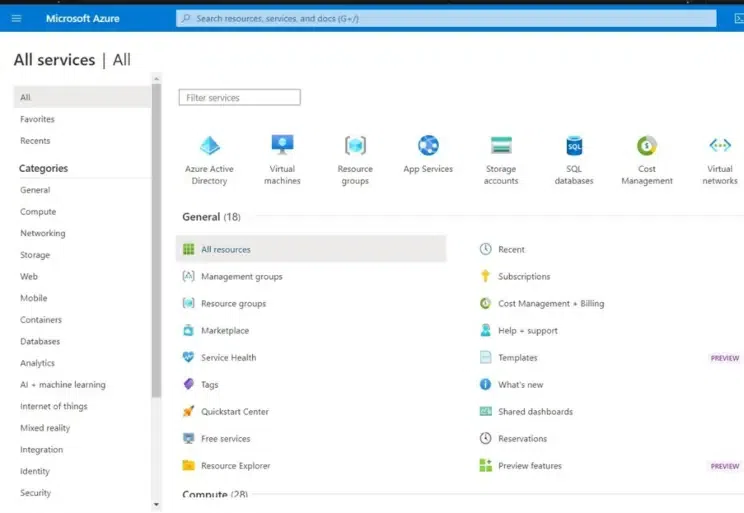
Task: Choose the Mixed reality category
Action: pos(45,428)
